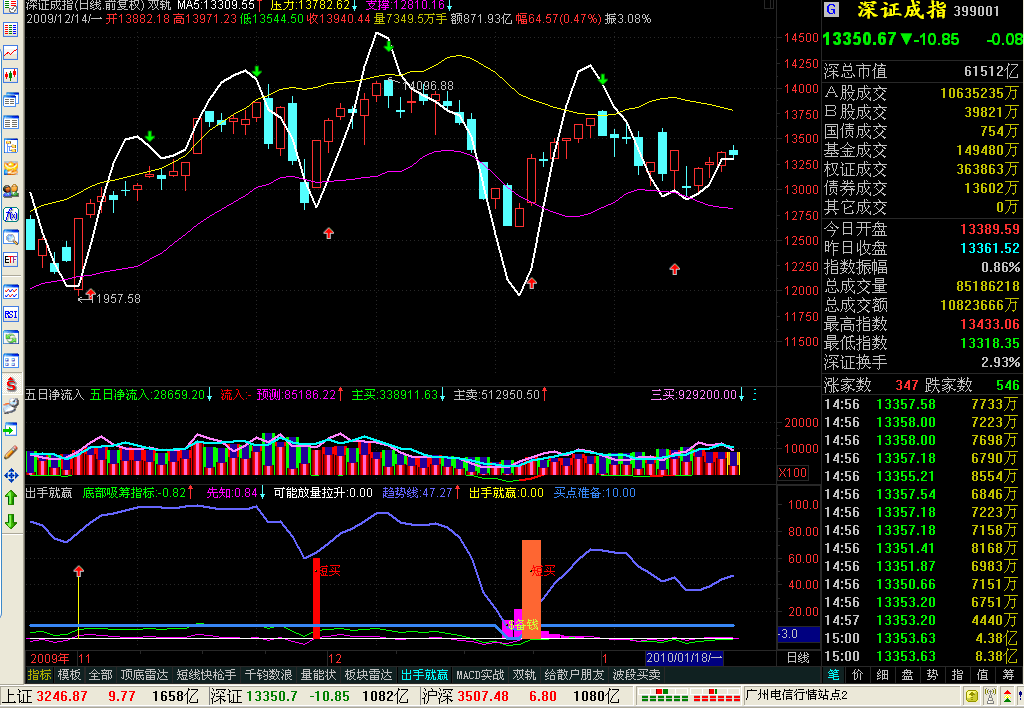Click the 广州电信行情站点2 server label
The width and height of the screenshot is (1024, 708).
pyautogui.click(x=797, y=695)
